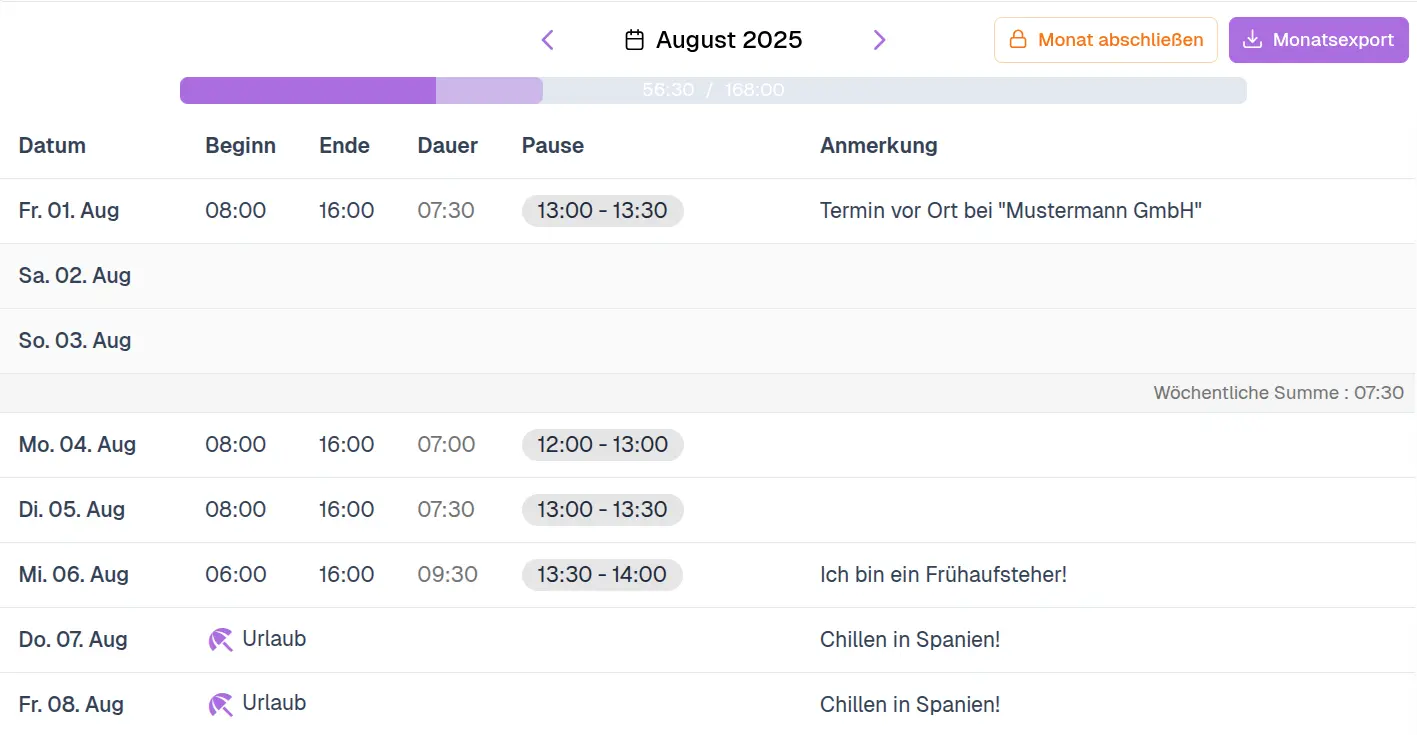The width and height of the screenshot is (1417, 735).
Task: Go to next month with right chevron
Action: click(879, 40)
